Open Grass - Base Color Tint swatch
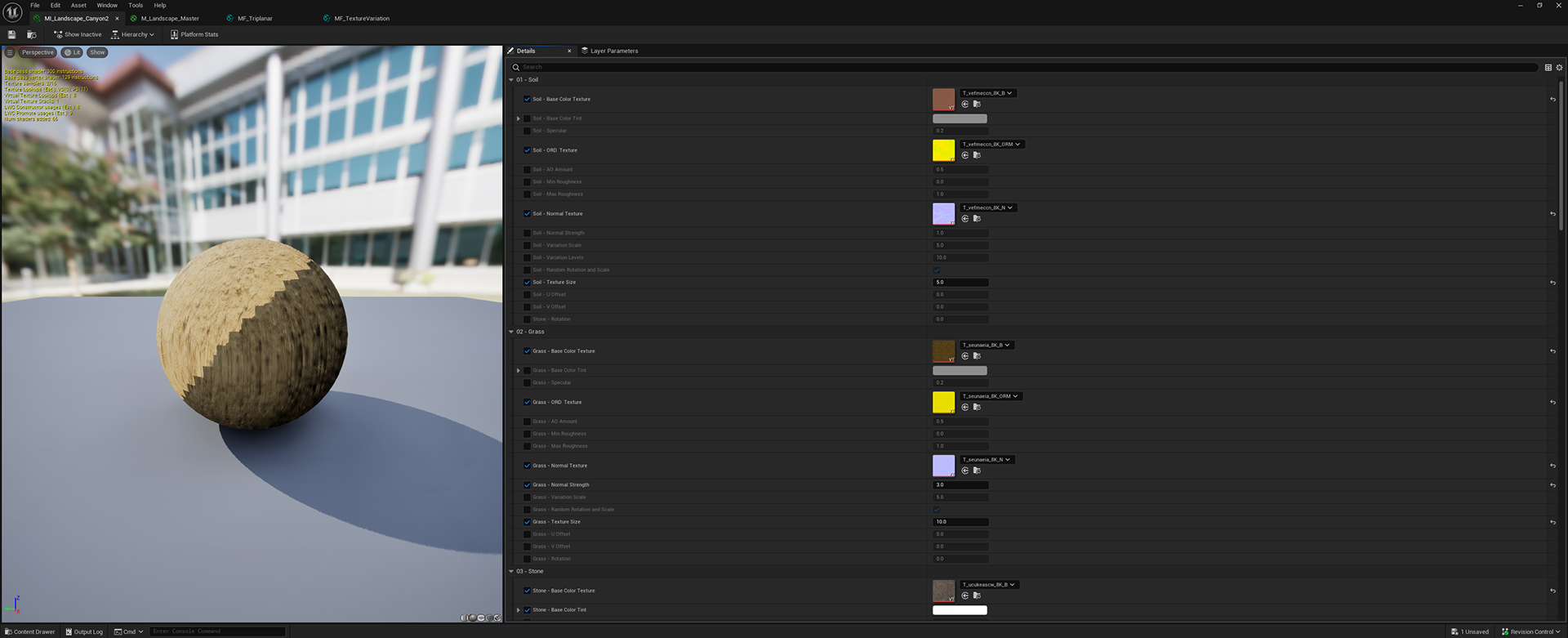 960,370
